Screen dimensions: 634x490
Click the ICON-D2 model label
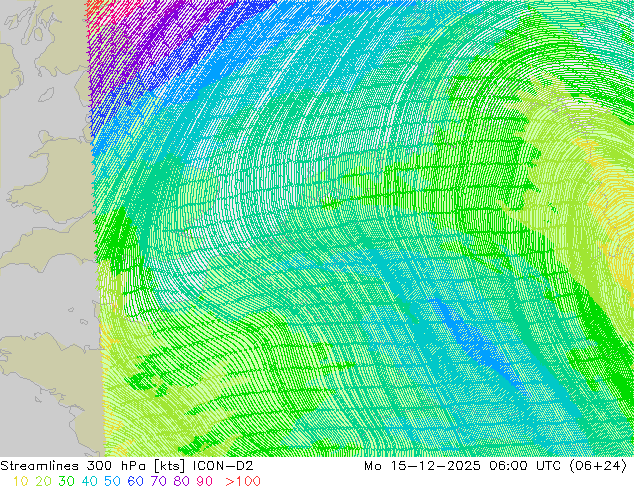pyautogui.click(x=223, y=466)
